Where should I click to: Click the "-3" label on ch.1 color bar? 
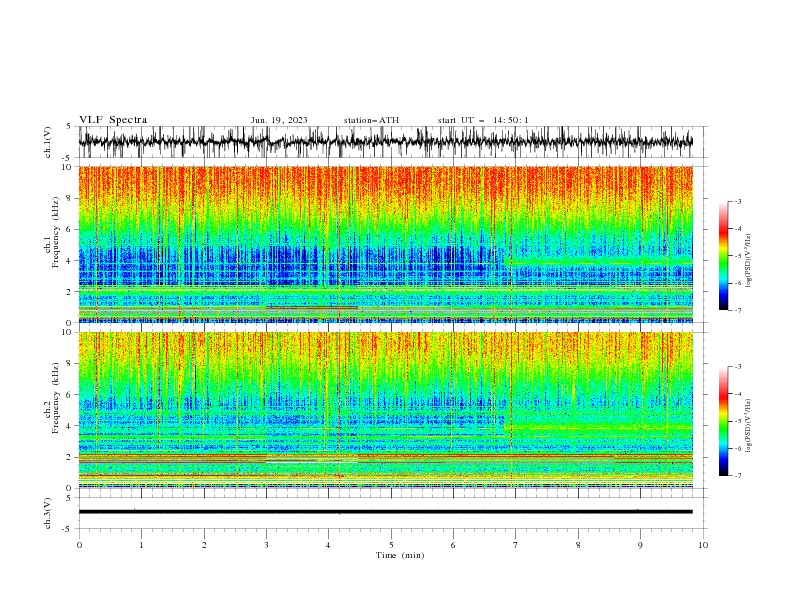(738, 201)
